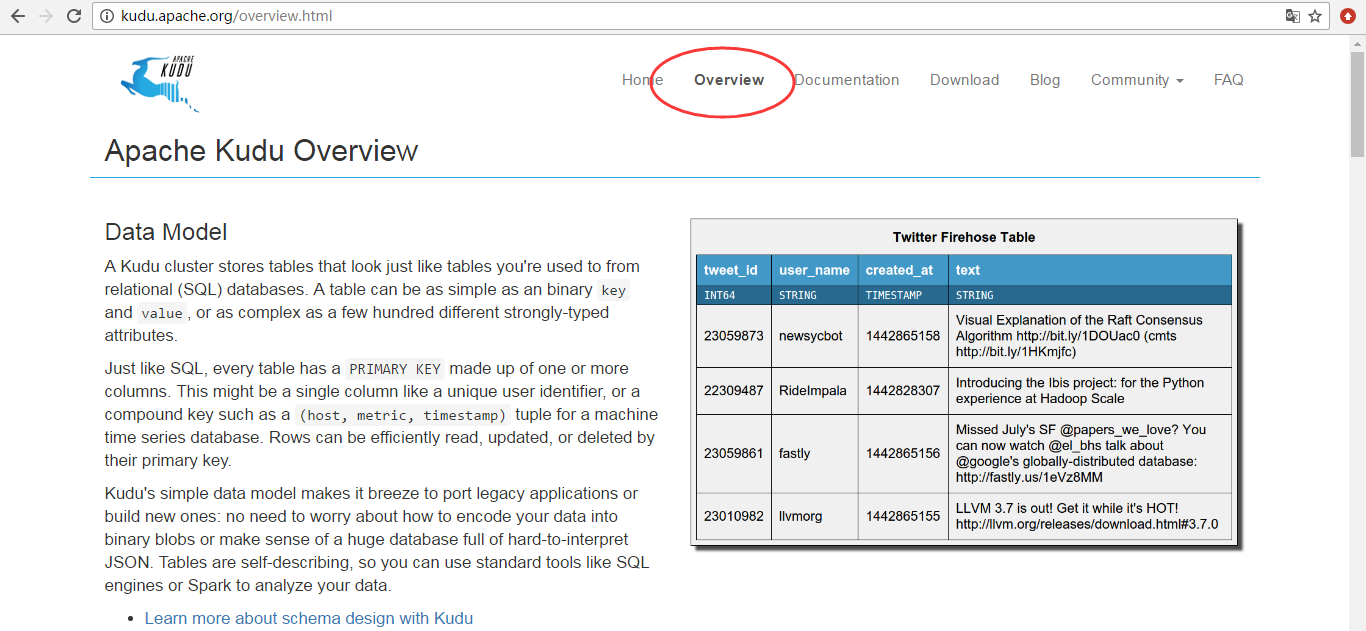Click the 'value' inline code word
Screen dimensions: 1366x631
tap(162, 313)
